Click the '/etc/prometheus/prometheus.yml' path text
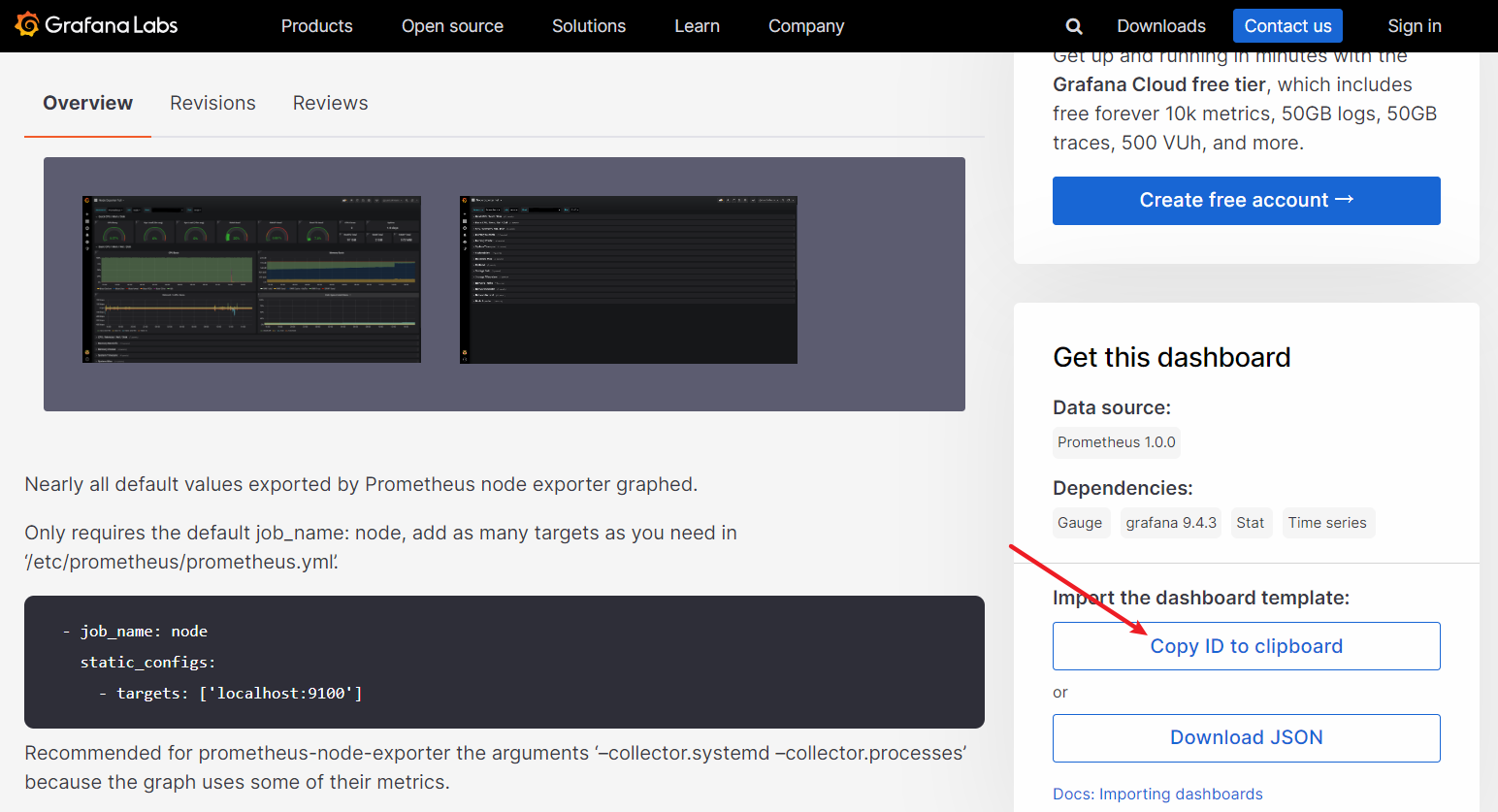 181,562
